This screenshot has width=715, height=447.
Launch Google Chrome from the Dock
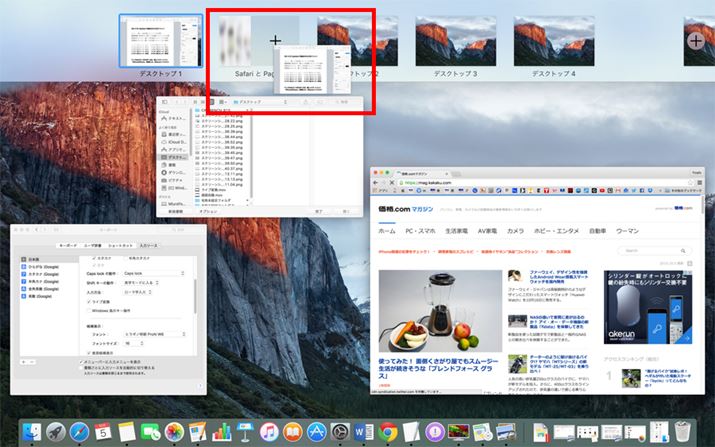coord(388,432)
